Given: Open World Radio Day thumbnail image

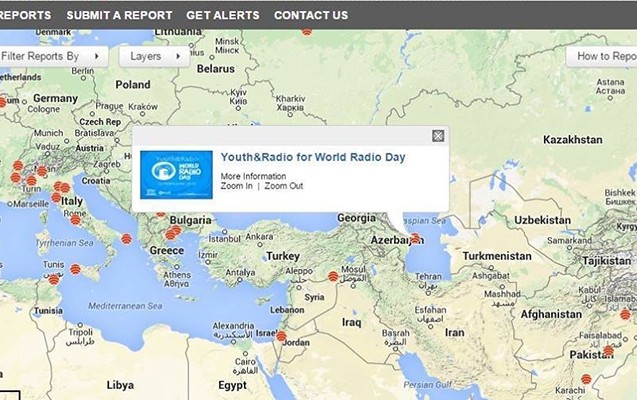Looking at the screenshot, I should coord(176,175).
